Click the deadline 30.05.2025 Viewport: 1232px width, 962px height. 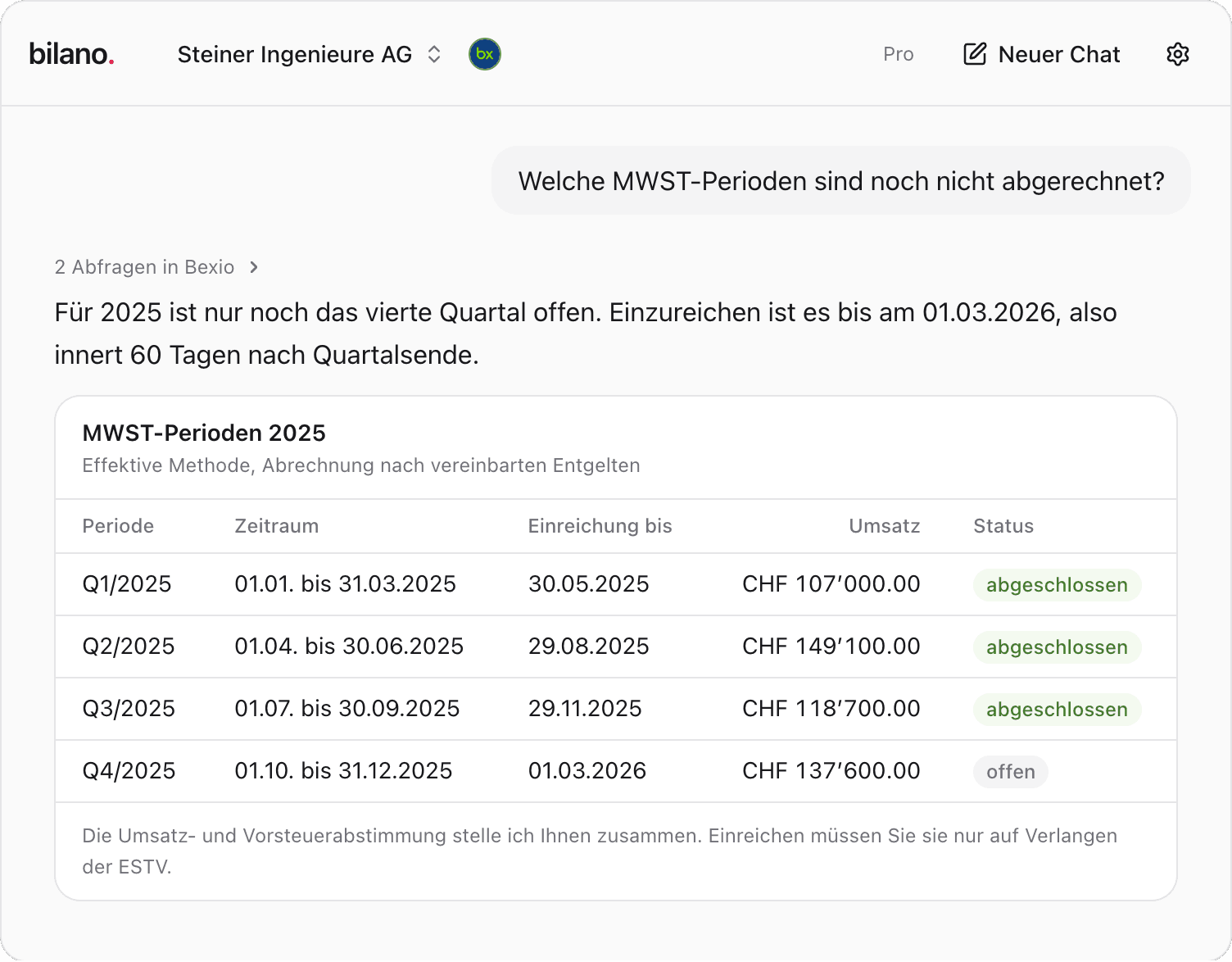pyautogui.click(x=588, y=584)
